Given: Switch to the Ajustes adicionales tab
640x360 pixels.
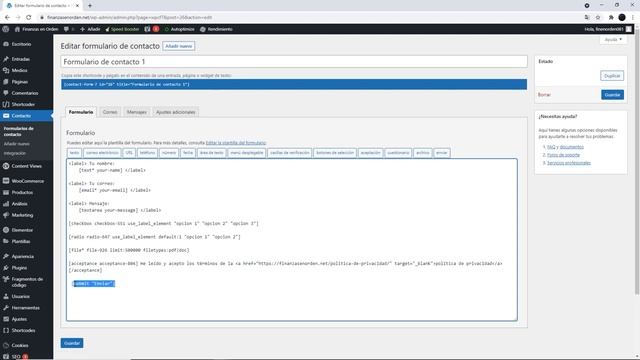Looking at the screenshot, I should coord(176,112).
